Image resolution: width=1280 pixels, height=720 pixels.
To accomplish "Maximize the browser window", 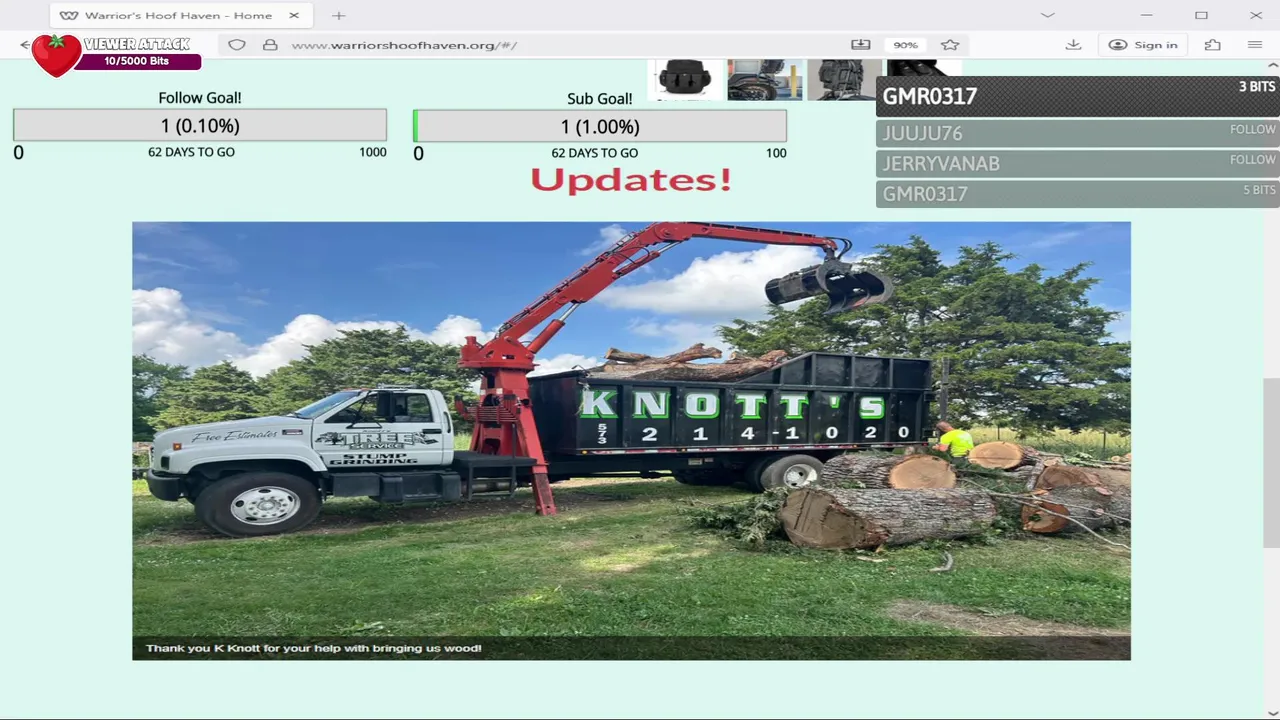I will coord(1201,15).
